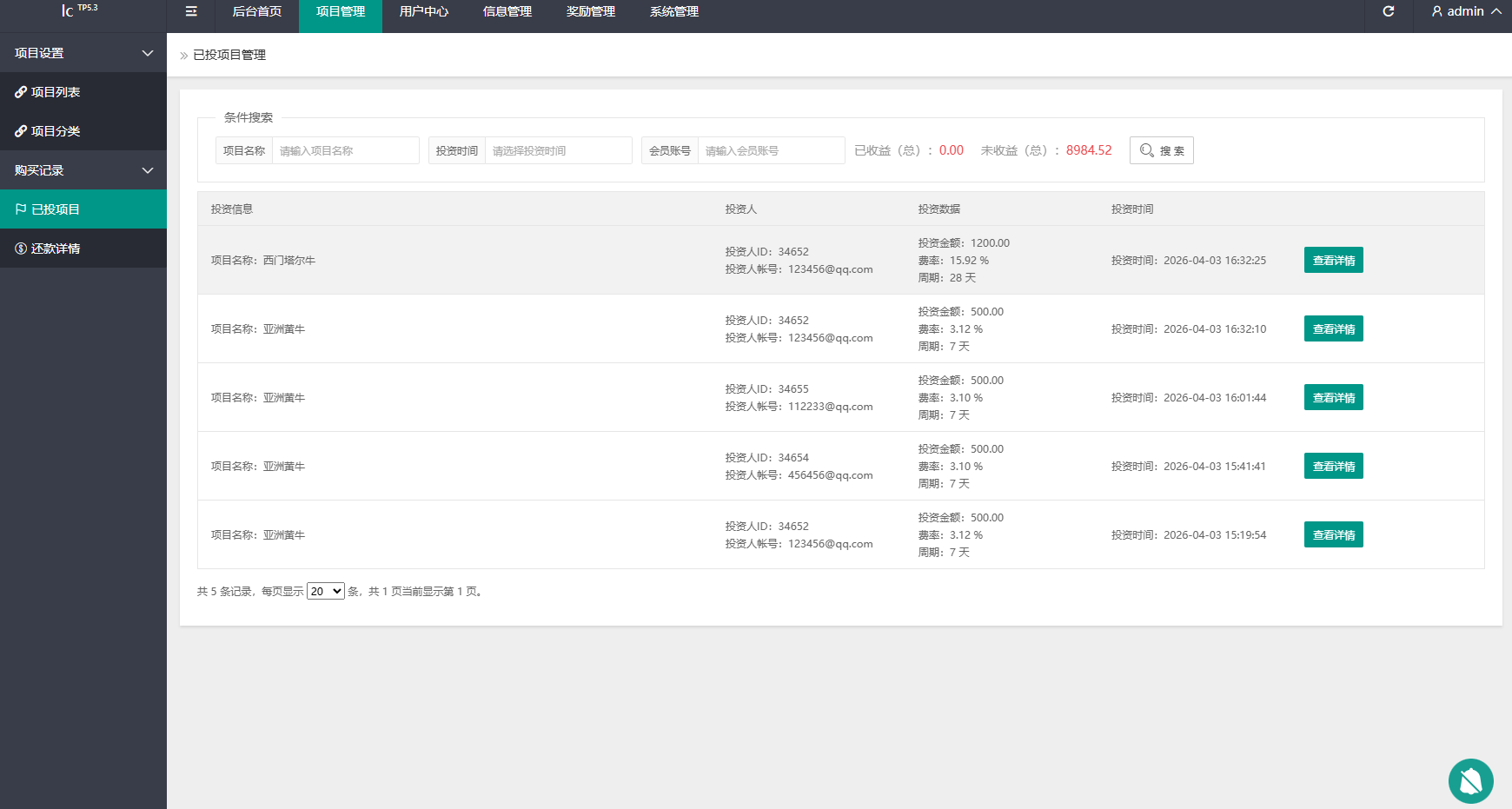This screenshot has width=1512, height=809.
Task: Click the coin icon beside 还款详情
Action: 21,249
